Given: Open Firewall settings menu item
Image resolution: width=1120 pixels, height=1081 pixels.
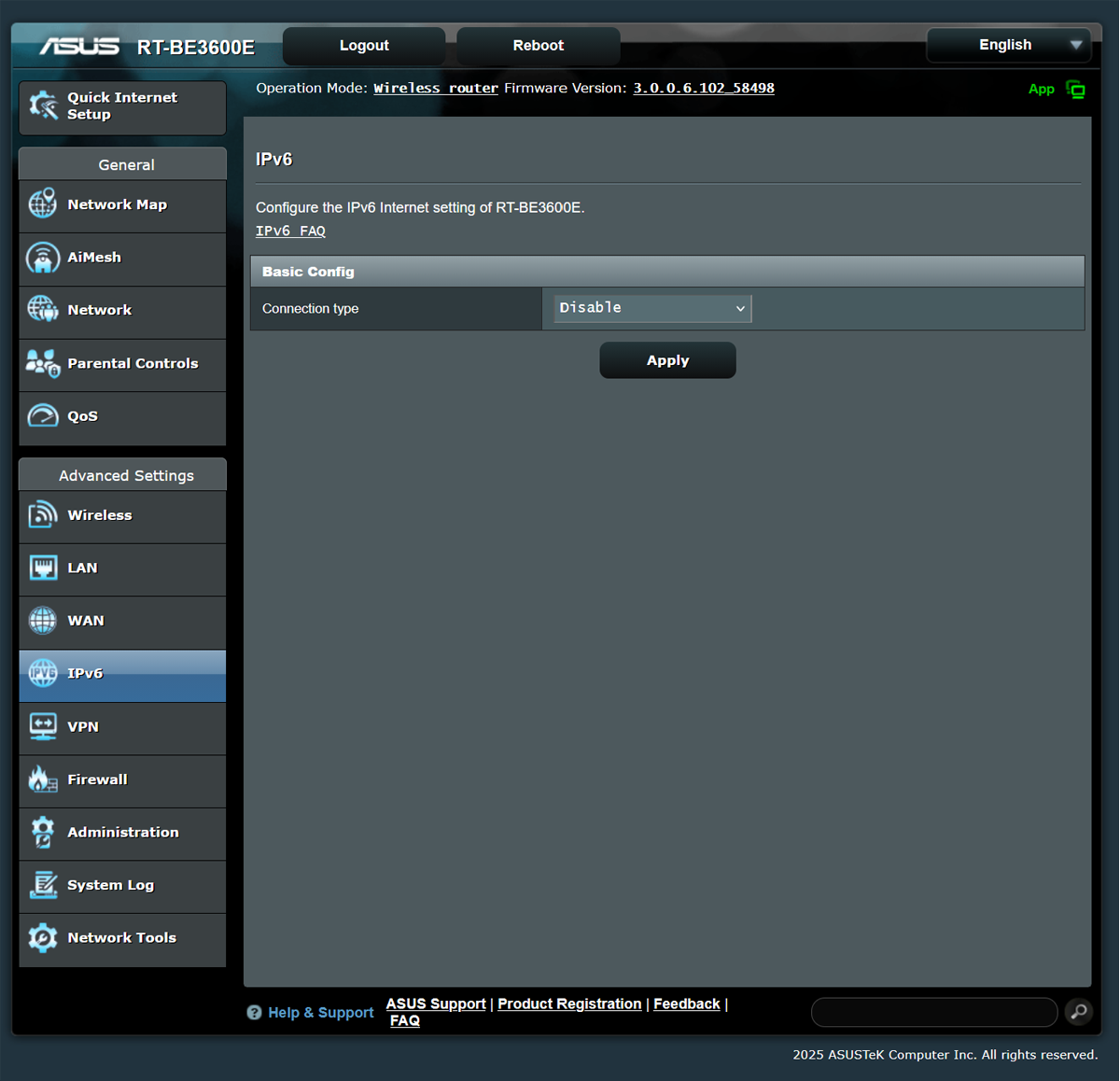Looking at the screenshot, I should tap(122, 779).
